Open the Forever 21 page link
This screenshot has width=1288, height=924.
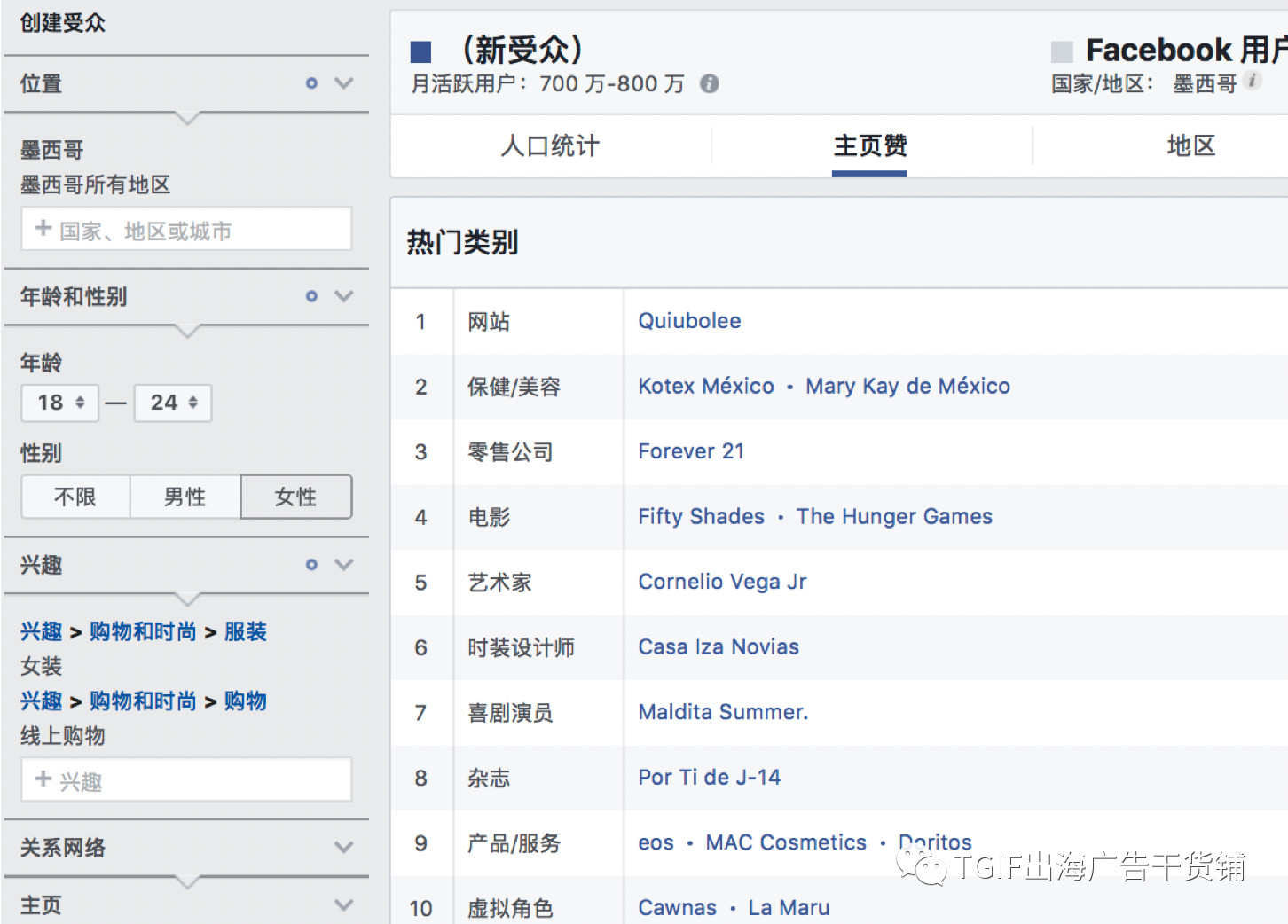[x=691, y=451]
